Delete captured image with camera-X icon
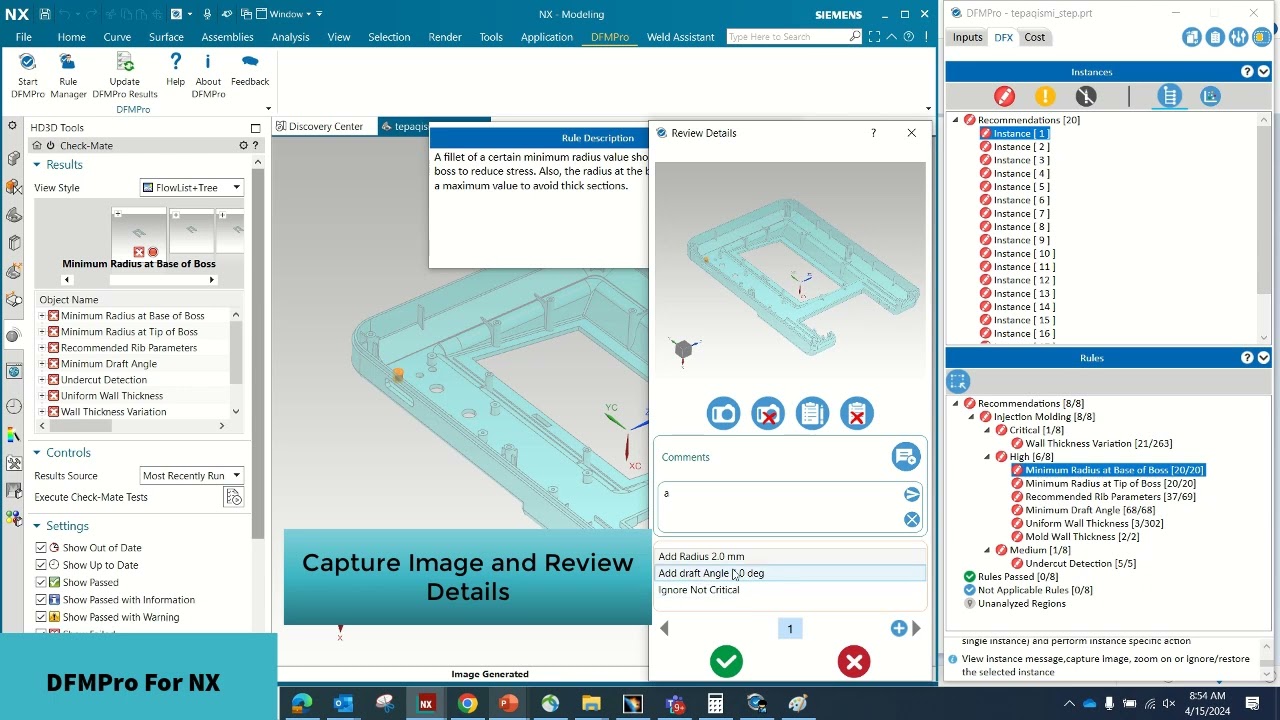The height and width of the screenshot is (720, 1280). (x=768, y=414)
